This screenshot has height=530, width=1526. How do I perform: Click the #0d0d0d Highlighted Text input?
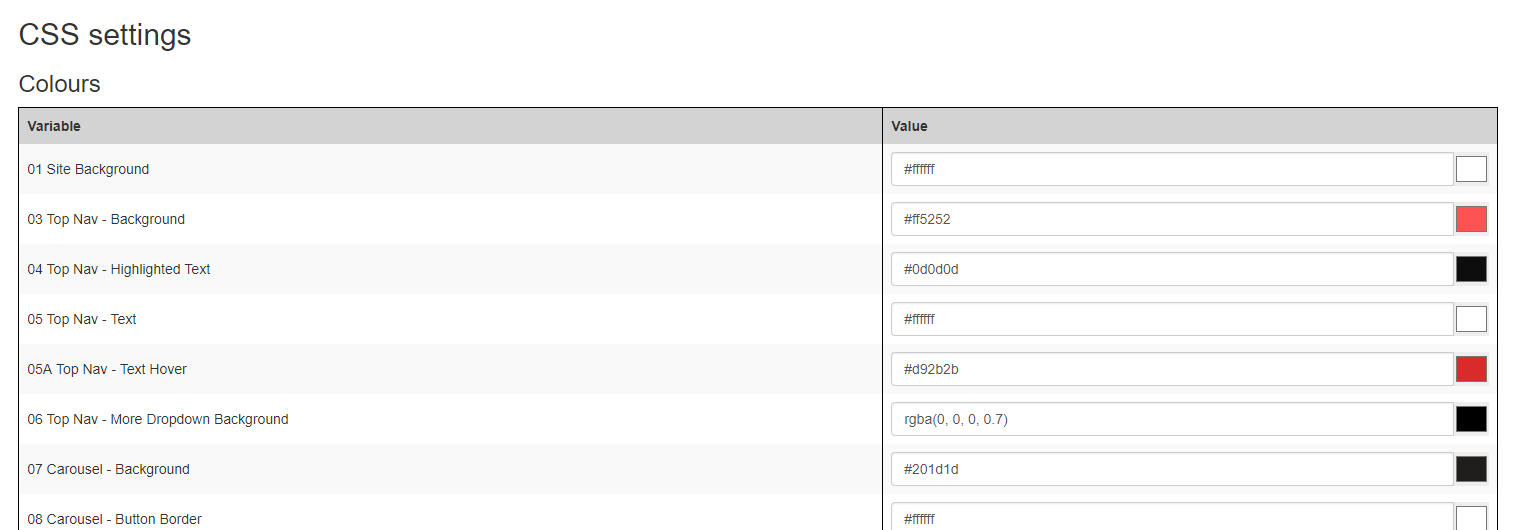tap(1172, 269)
